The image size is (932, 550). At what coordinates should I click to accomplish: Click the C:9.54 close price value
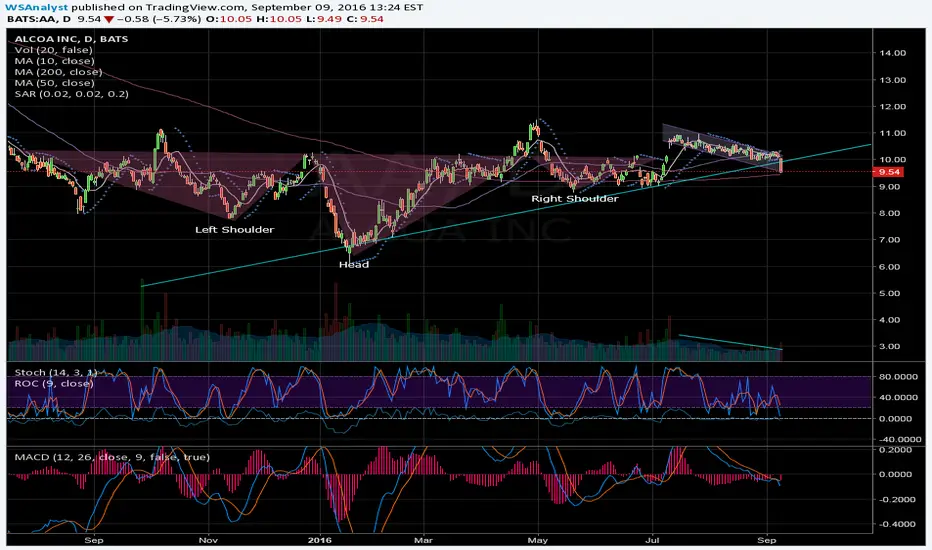pyautogui.click(x=366, y=19)
